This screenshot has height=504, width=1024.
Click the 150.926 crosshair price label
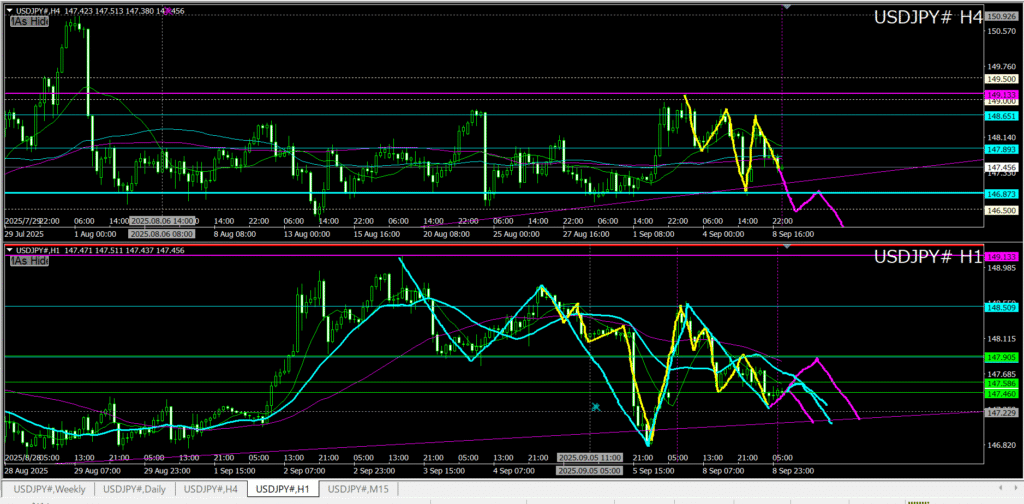point(1001,16)
